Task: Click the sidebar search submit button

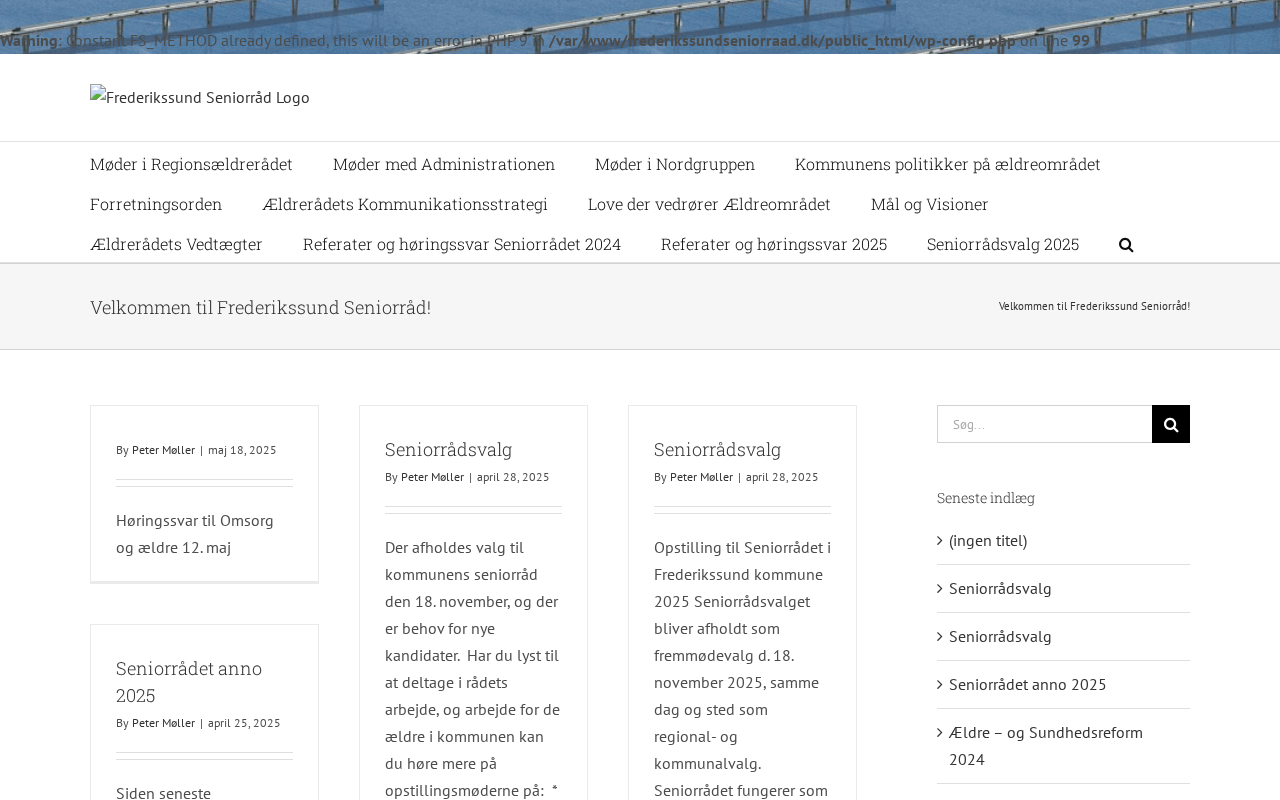Action: click(1171, 424)
